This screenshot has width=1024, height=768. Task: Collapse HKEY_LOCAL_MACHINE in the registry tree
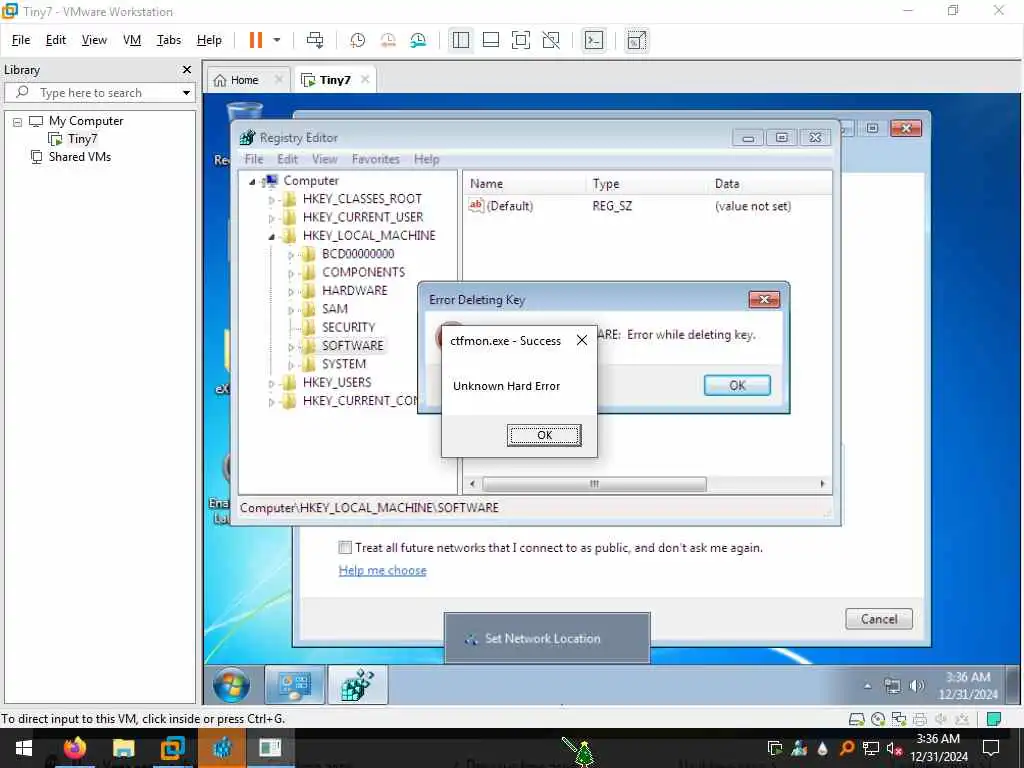click(x=272, y=236)
